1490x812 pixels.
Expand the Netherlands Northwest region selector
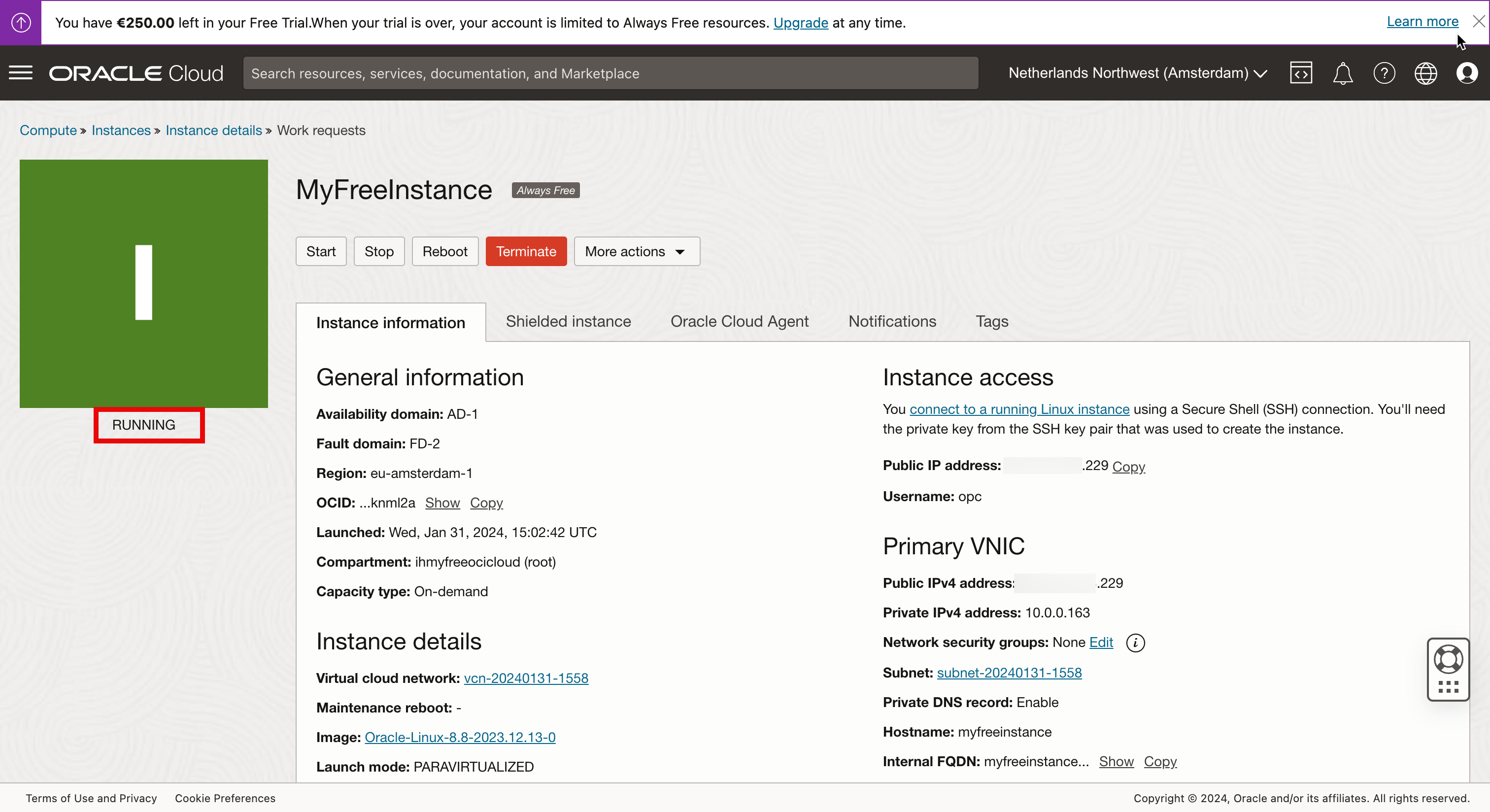(1137, 73)
